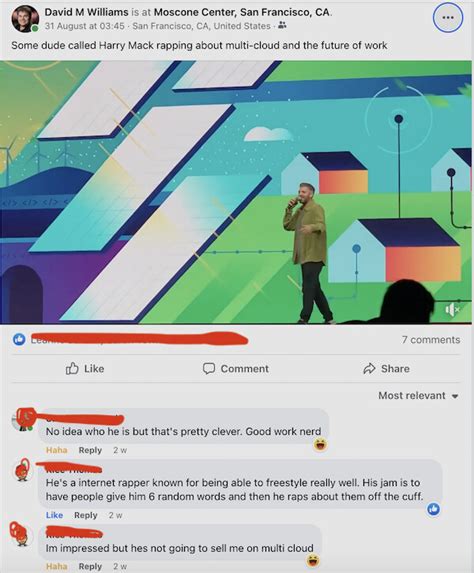Like the internet rapper comment

[x=54, y=515]
